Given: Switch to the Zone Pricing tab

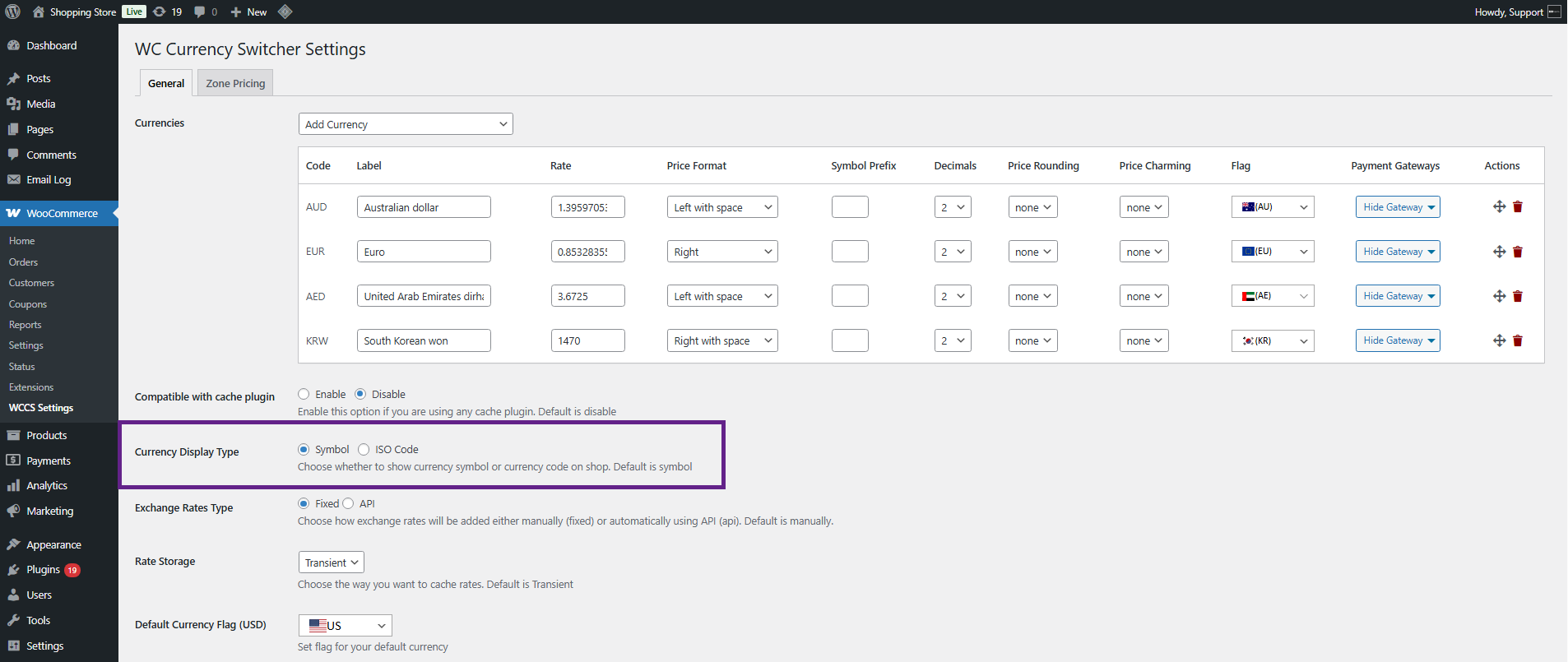Looking at the screenshot, I should click(x=235, y=83).
